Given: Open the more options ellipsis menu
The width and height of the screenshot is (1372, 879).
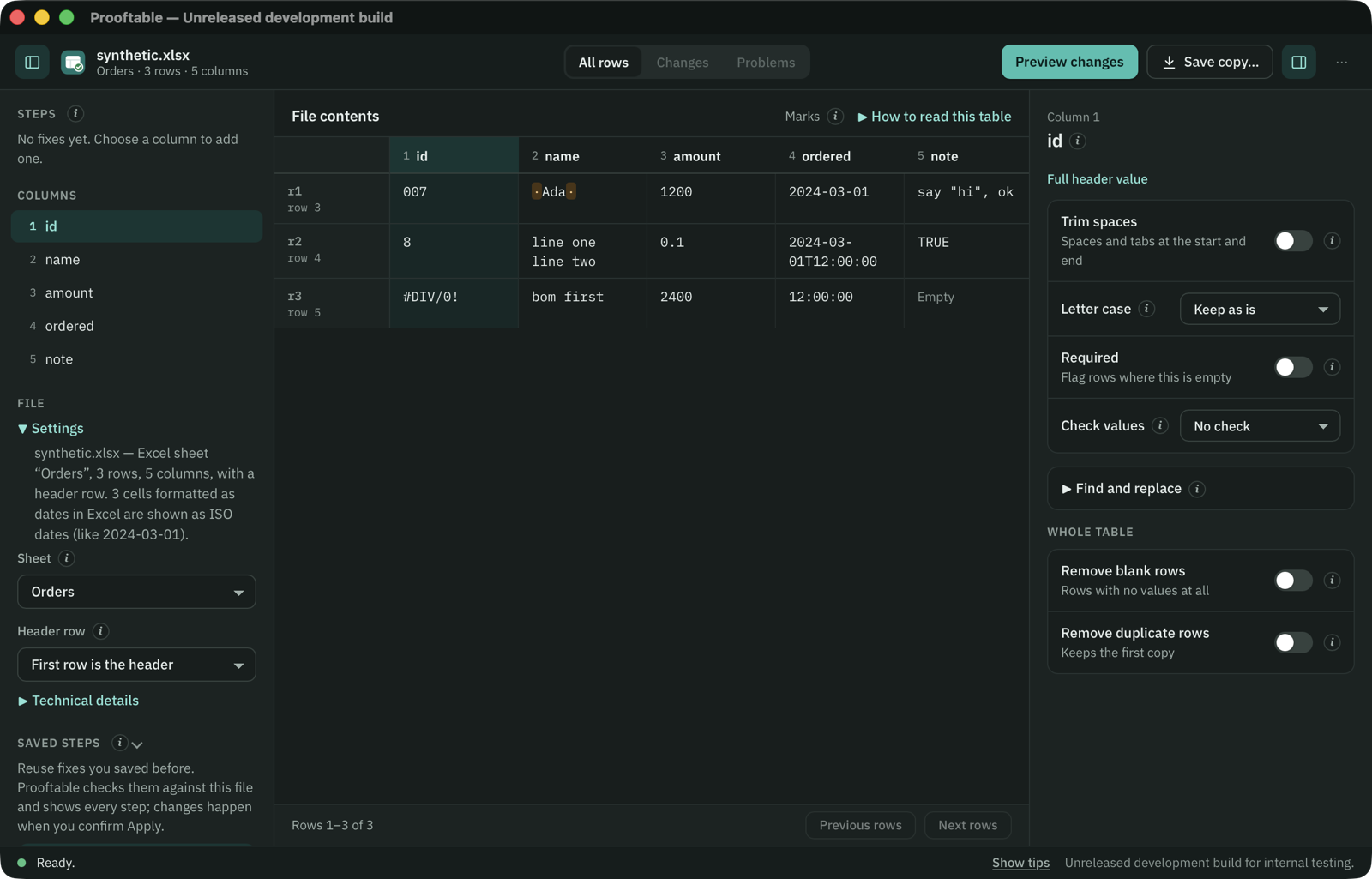Looking at the screenshot, I should coord(1342,62).
